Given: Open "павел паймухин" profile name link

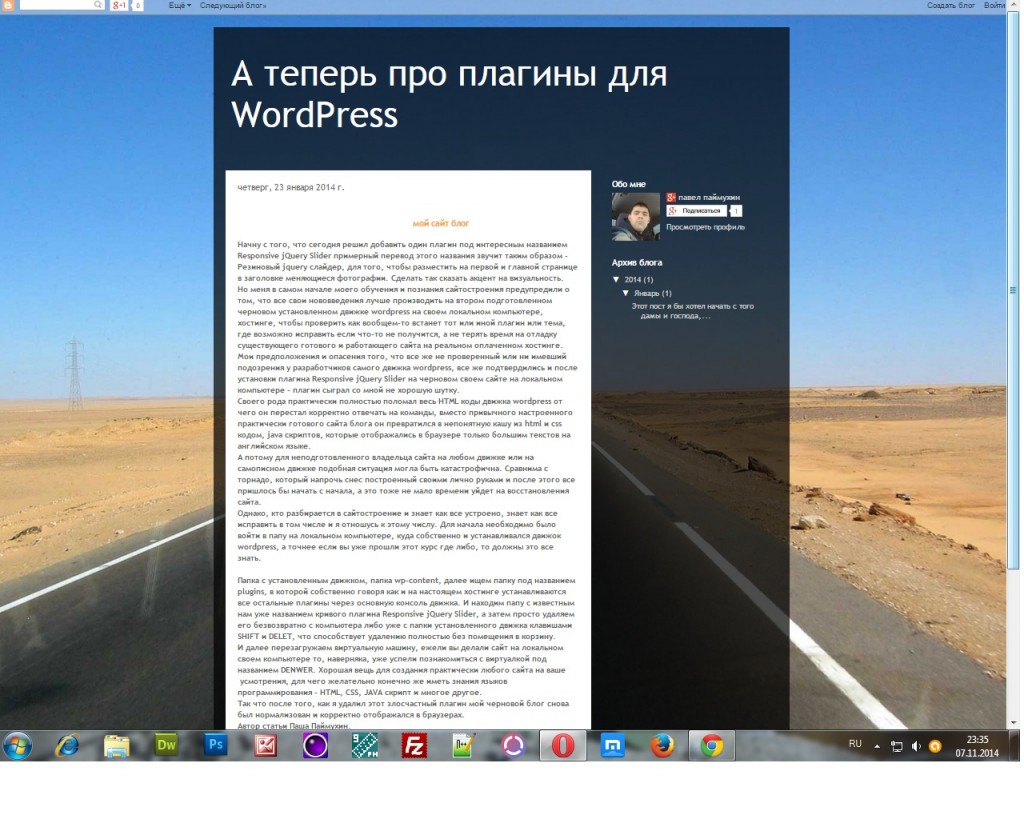Looking at the screenshot, I should tap(709, 197).
